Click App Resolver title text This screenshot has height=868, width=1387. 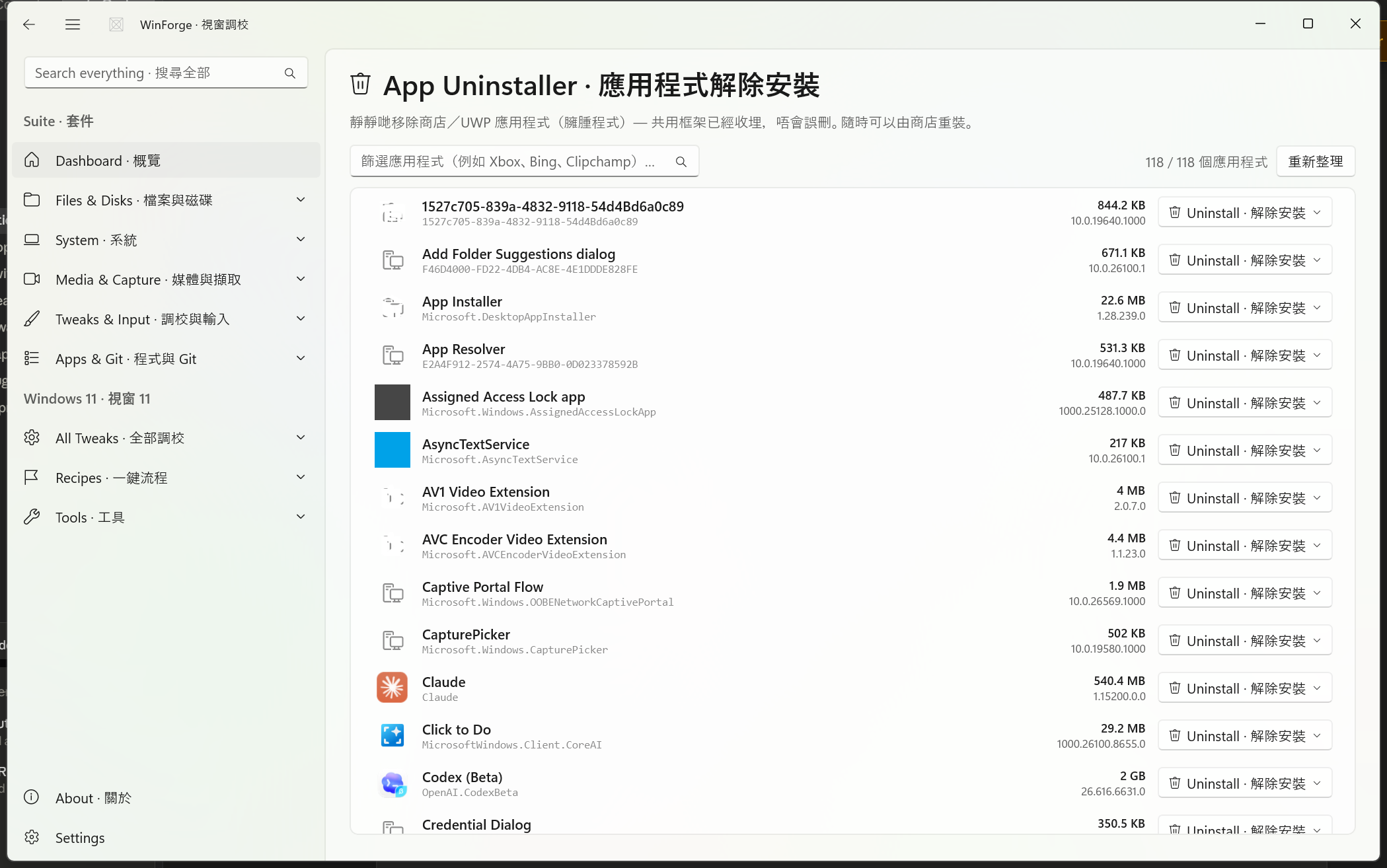pos(463,349)
